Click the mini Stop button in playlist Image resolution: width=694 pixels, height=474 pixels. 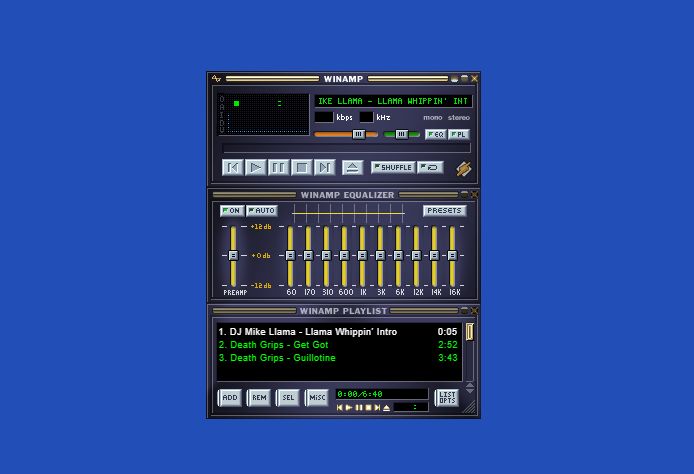(x=368, y=408)
